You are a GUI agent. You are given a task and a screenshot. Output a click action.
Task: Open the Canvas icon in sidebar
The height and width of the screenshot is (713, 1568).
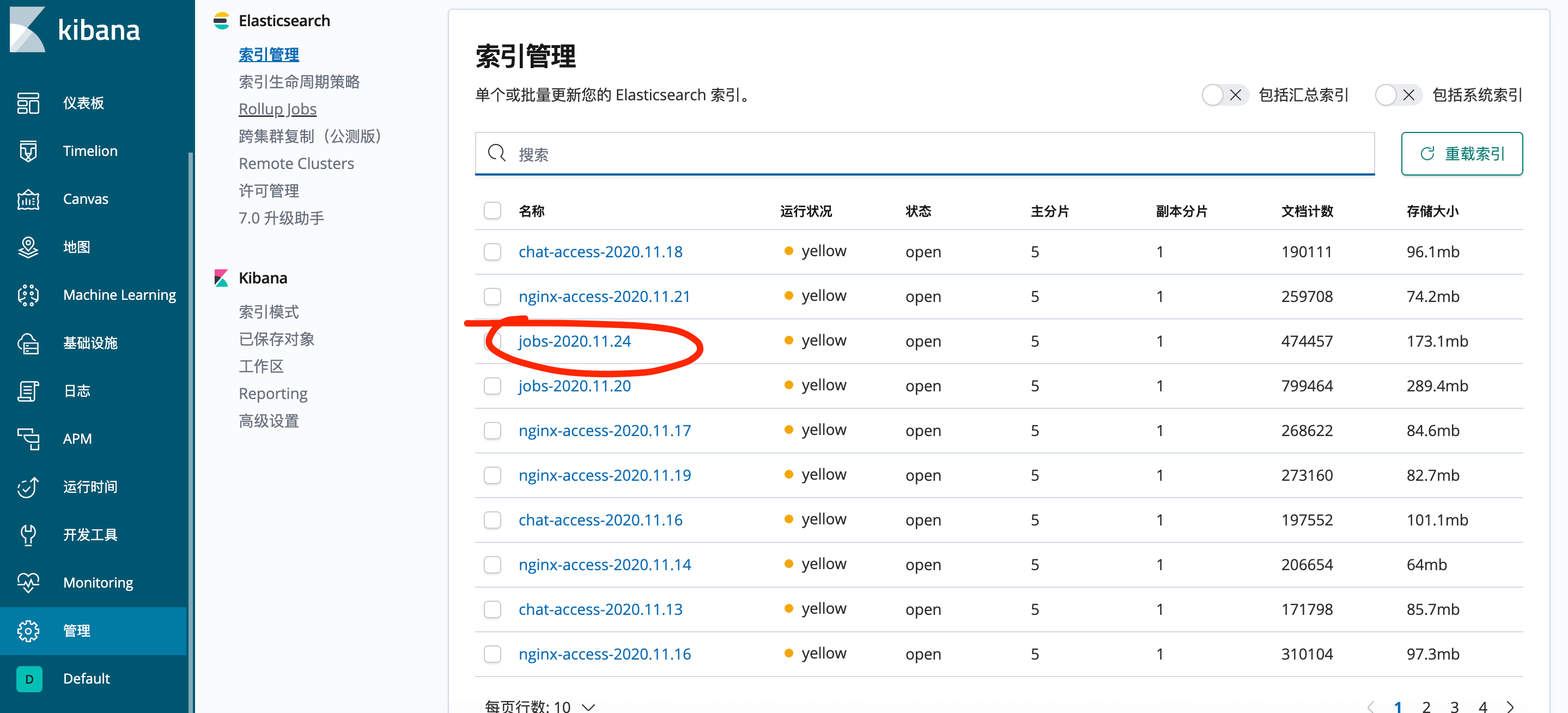28,199
